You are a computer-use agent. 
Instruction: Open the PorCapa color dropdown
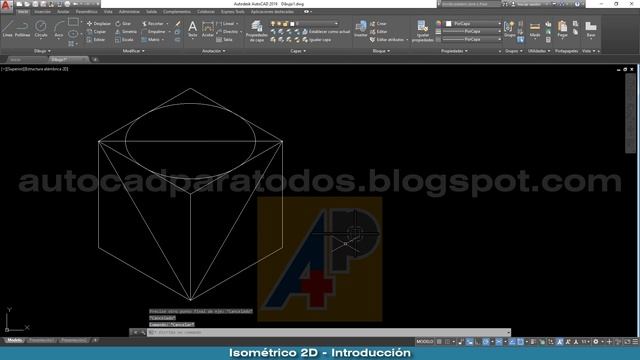pyautogui.click(x=473, y=24)
